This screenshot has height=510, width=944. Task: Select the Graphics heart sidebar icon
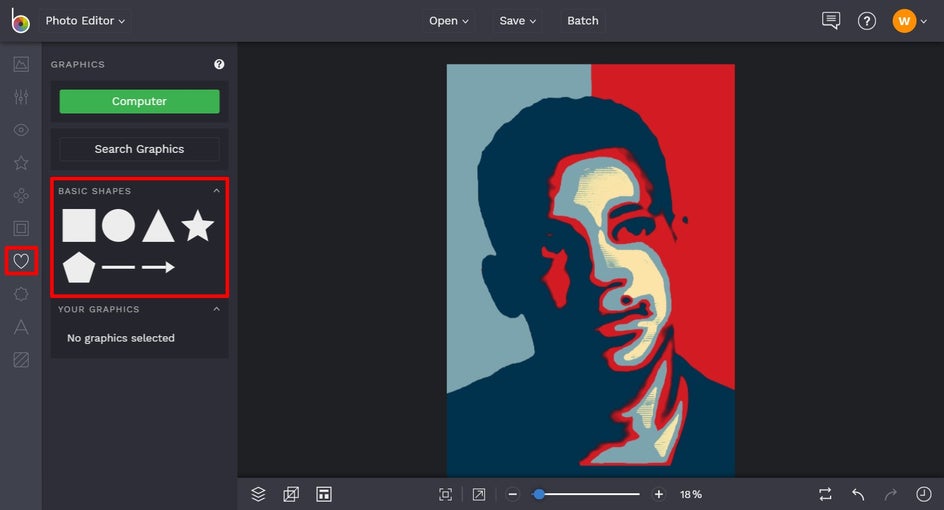[21, 261]
